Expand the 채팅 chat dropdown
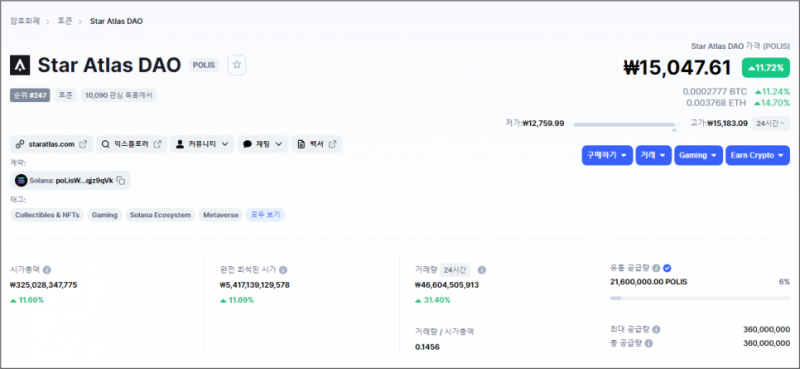 click(263, 144)
